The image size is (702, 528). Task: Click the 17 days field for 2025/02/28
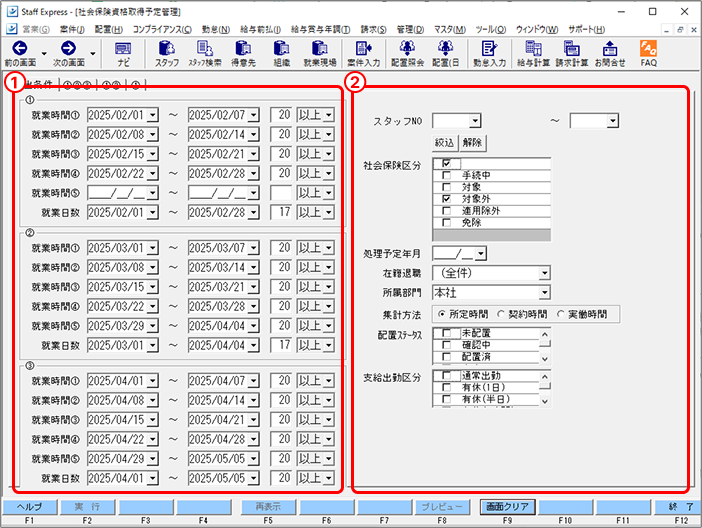pos(281,212)
